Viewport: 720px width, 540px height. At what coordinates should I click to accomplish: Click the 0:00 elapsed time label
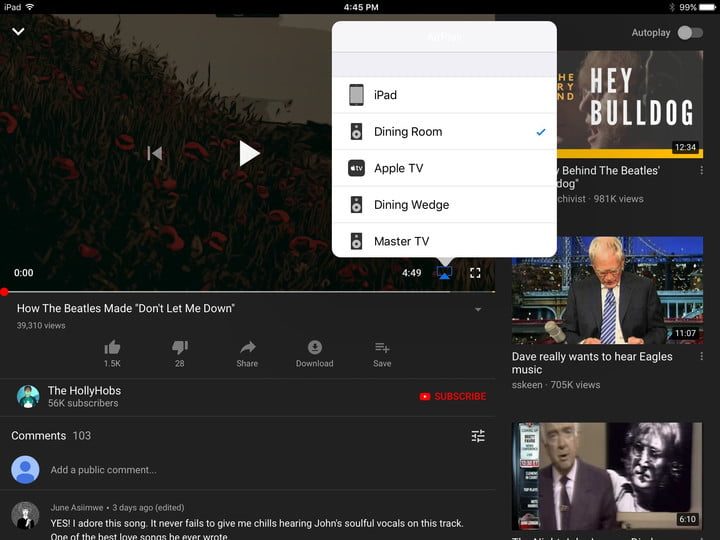point(23,273)
